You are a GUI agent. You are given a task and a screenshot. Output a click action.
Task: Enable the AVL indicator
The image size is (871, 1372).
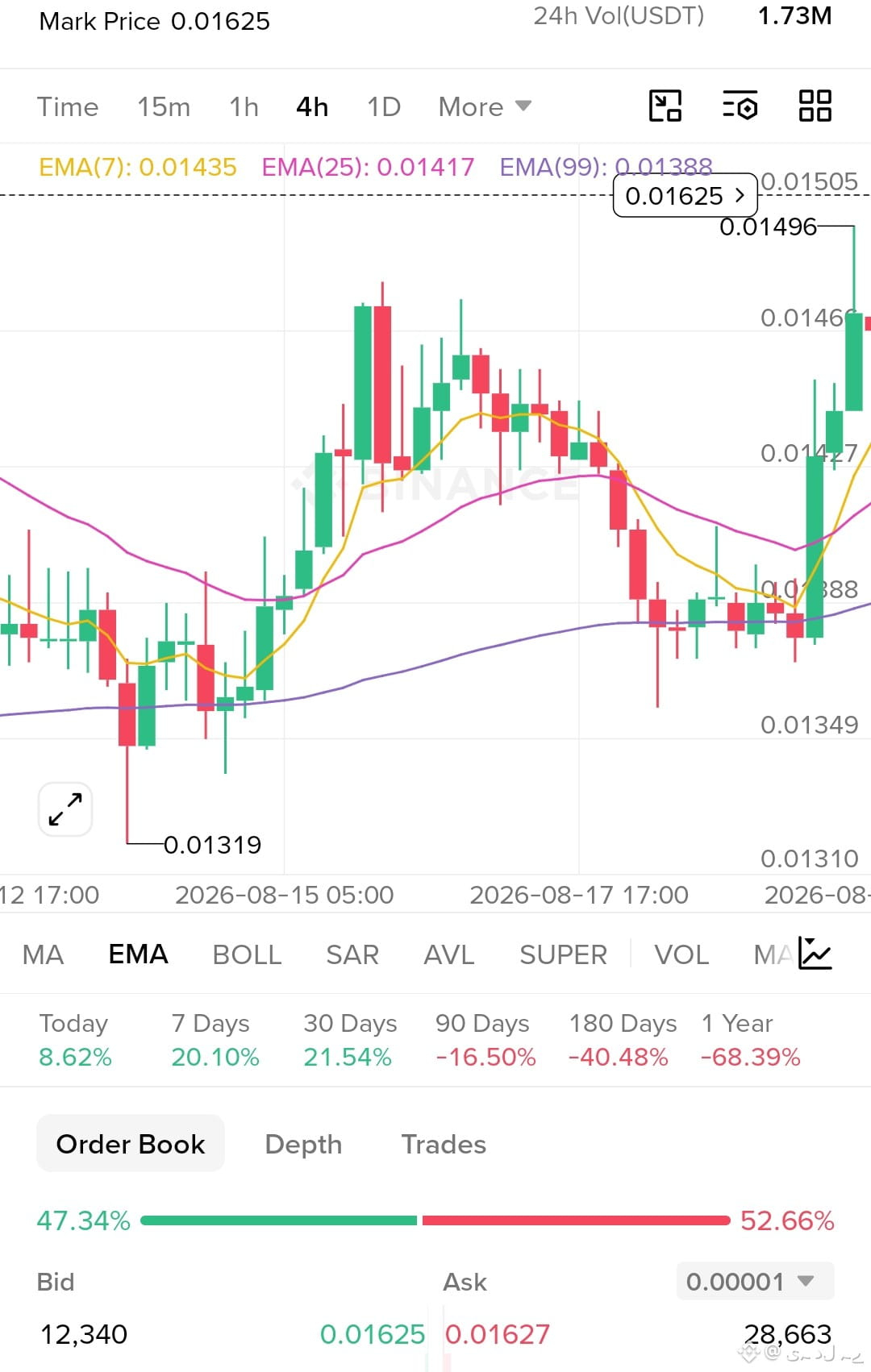pyautogui.click(x=449, y=954)
